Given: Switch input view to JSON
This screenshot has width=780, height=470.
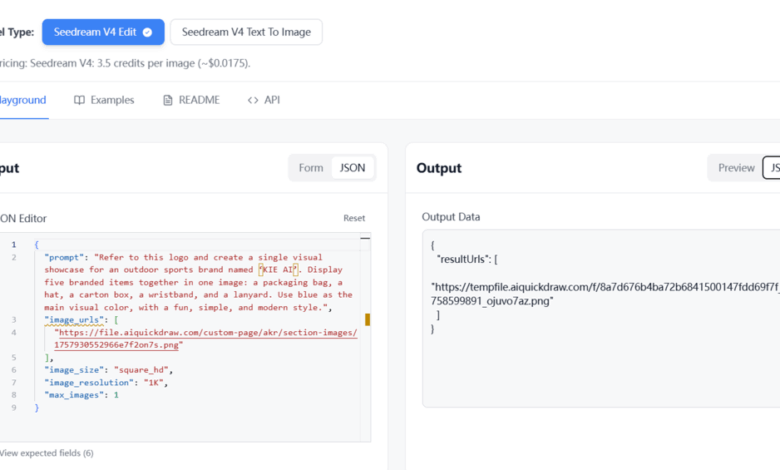Looking at the screenshot, I should [352, 168].
